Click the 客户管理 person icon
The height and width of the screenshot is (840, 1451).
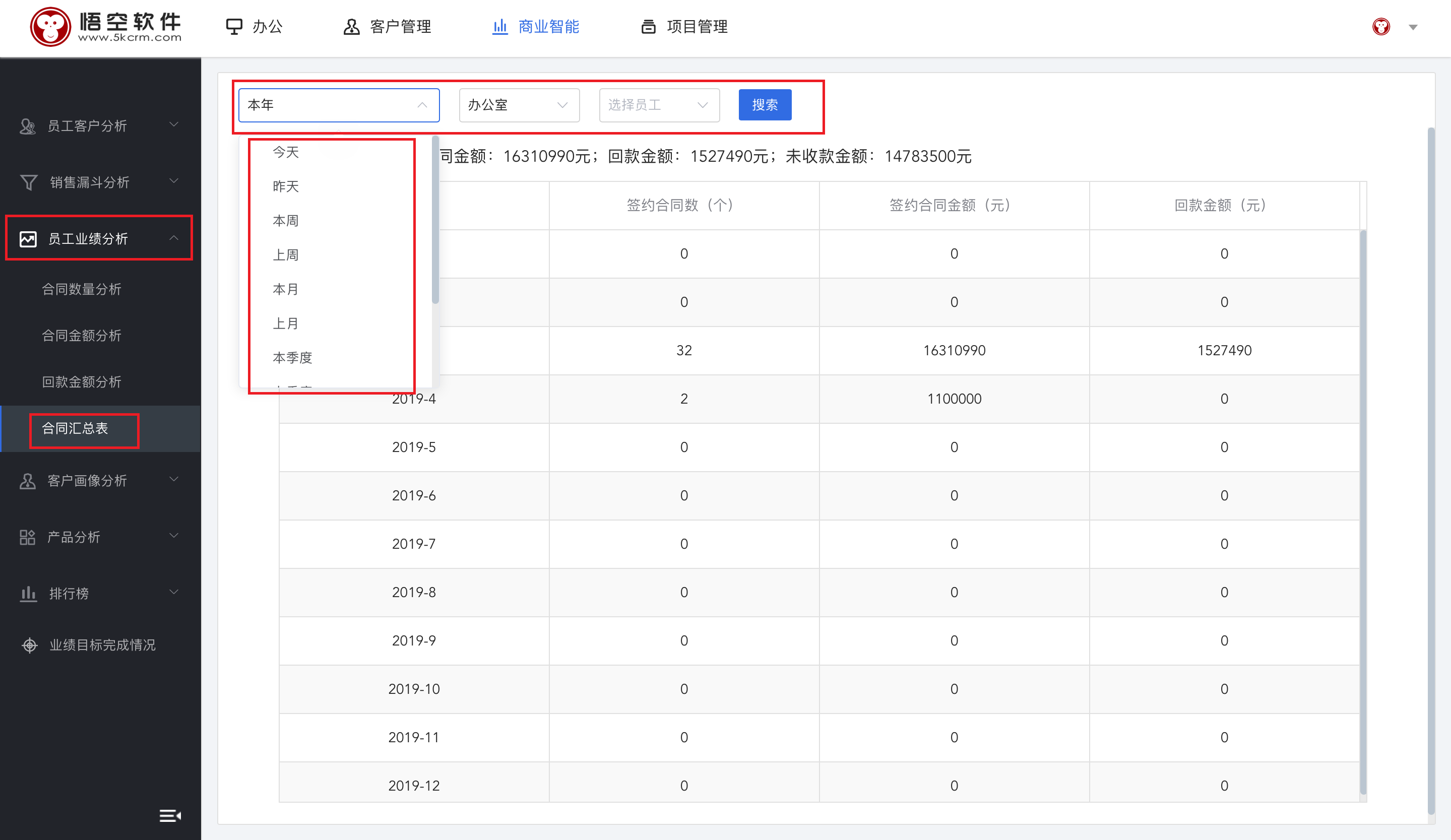351,27
